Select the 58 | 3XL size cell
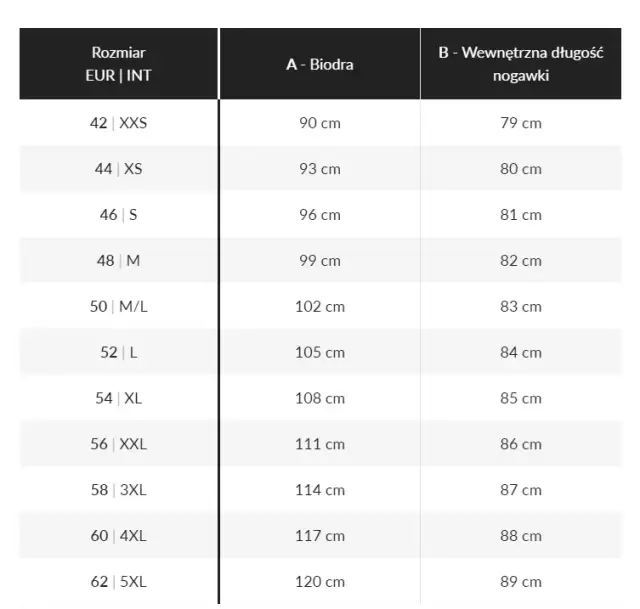Screen dimensions: 640x609 (x=118, y=490)
